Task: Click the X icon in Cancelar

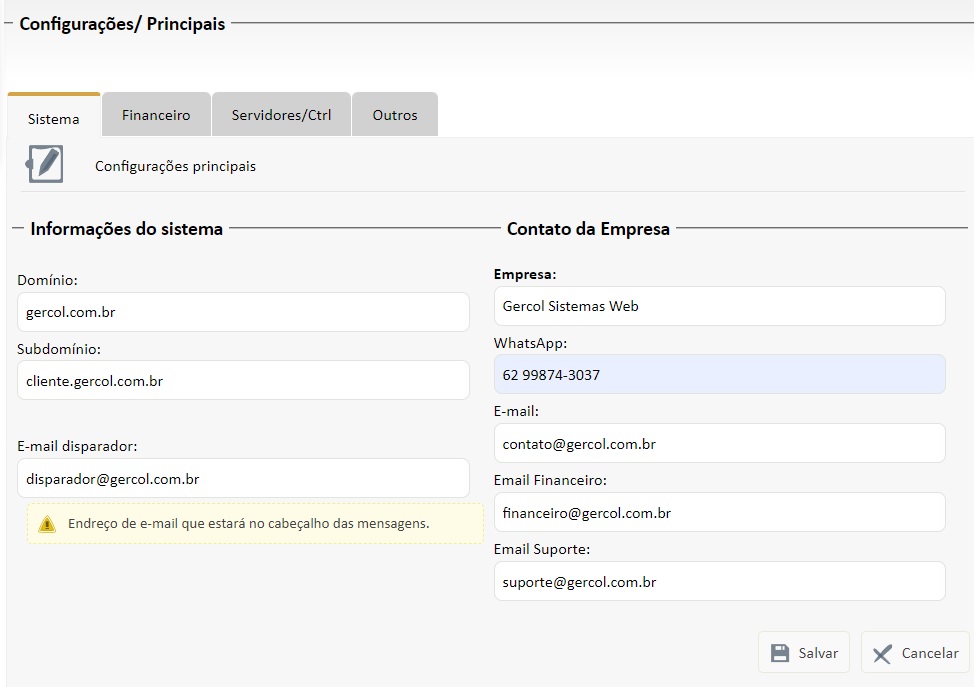Action: (882, 654)
